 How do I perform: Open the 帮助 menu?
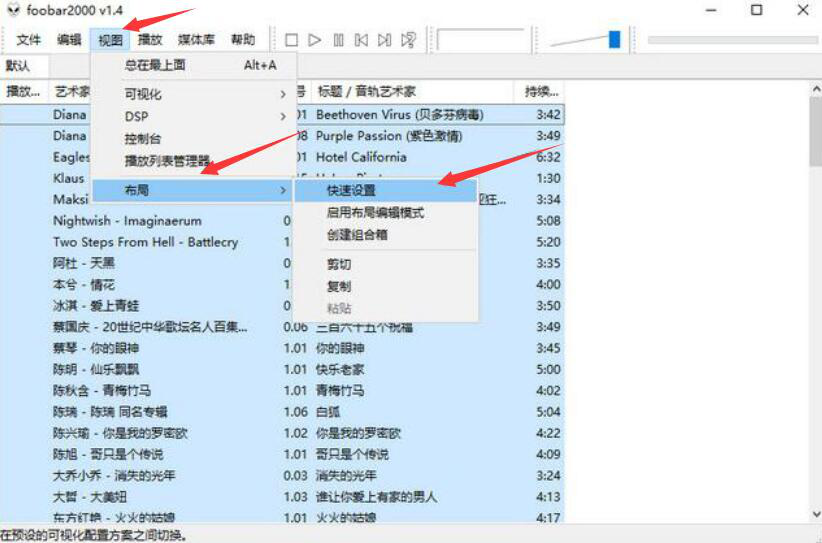click(243, 40)
